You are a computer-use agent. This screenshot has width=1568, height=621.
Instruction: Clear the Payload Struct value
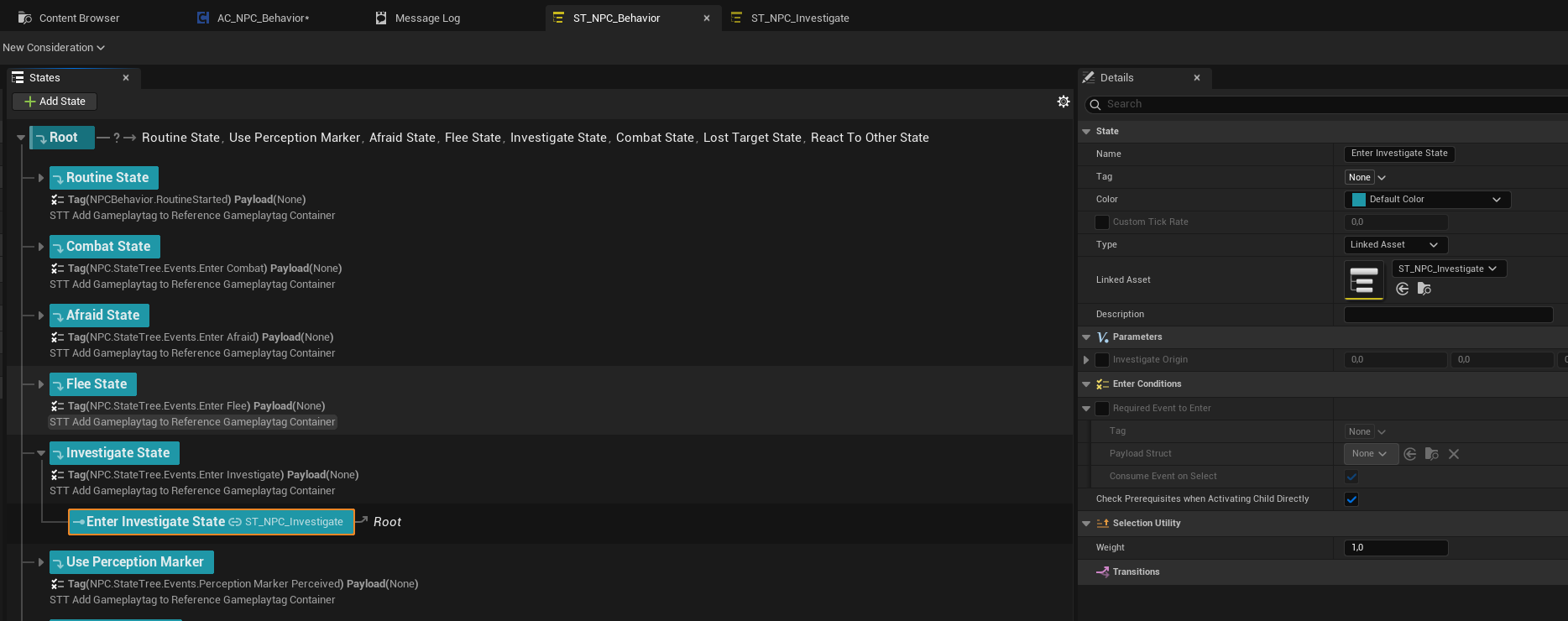point(1454,454)
